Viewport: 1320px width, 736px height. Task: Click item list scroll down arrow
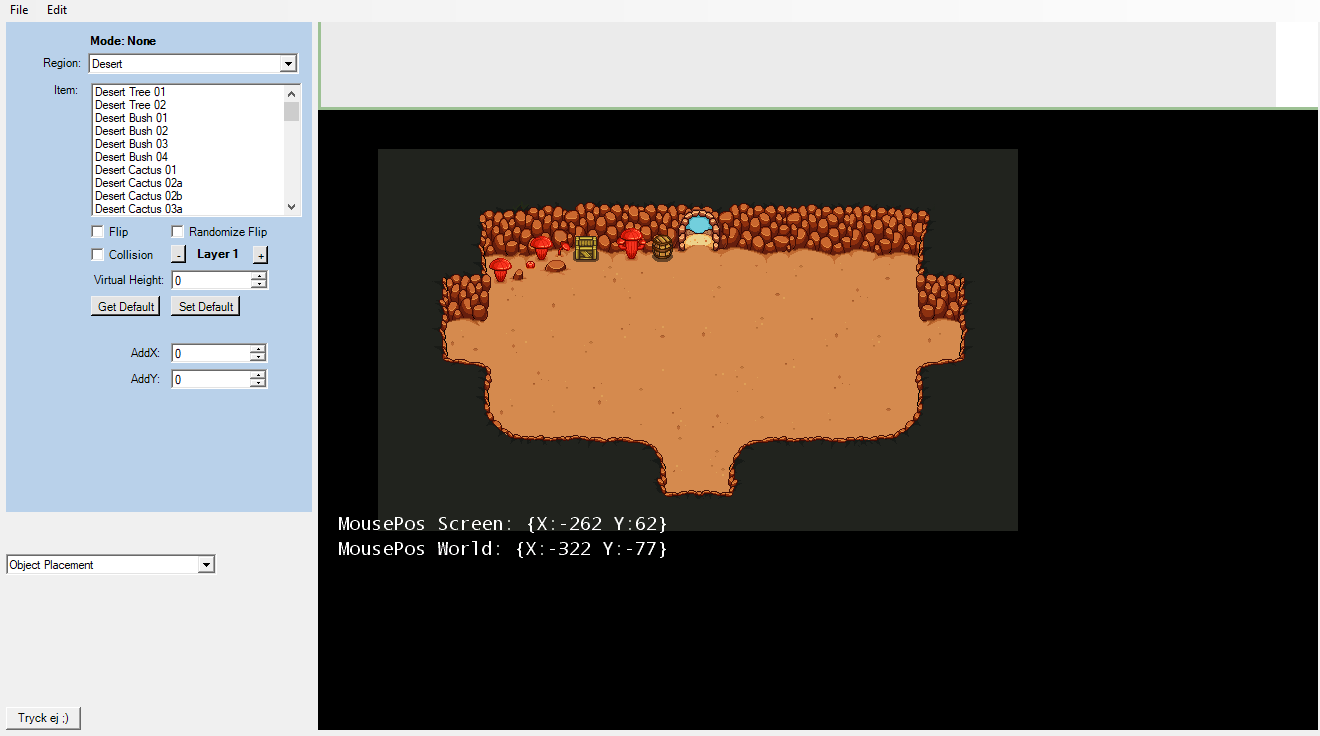click(292, 207)
